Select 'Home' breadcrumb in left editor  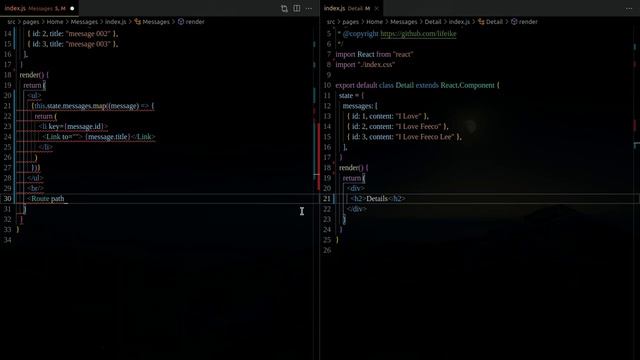click(x=55, y=22)
